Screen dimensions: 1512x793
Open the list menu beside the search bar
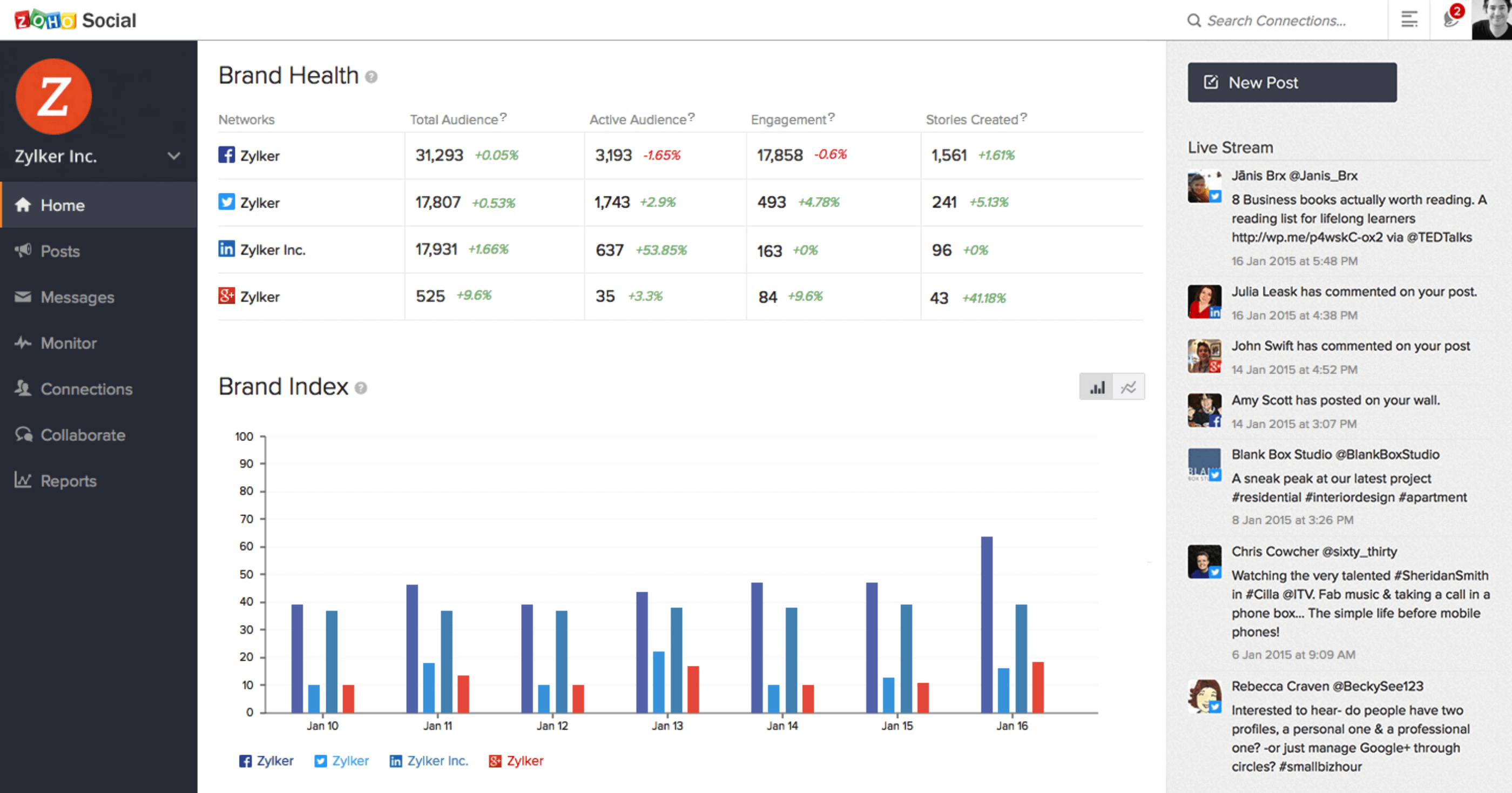click(1408, 19)
